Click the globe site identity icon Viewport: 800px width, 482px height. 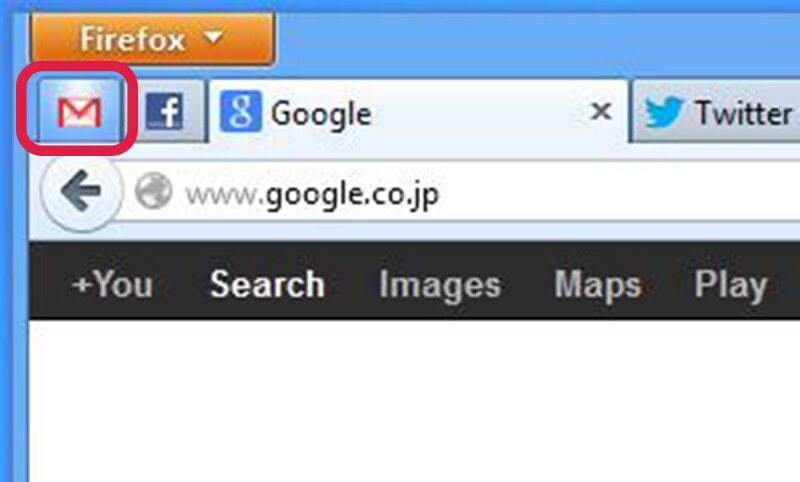click(154, 191)
